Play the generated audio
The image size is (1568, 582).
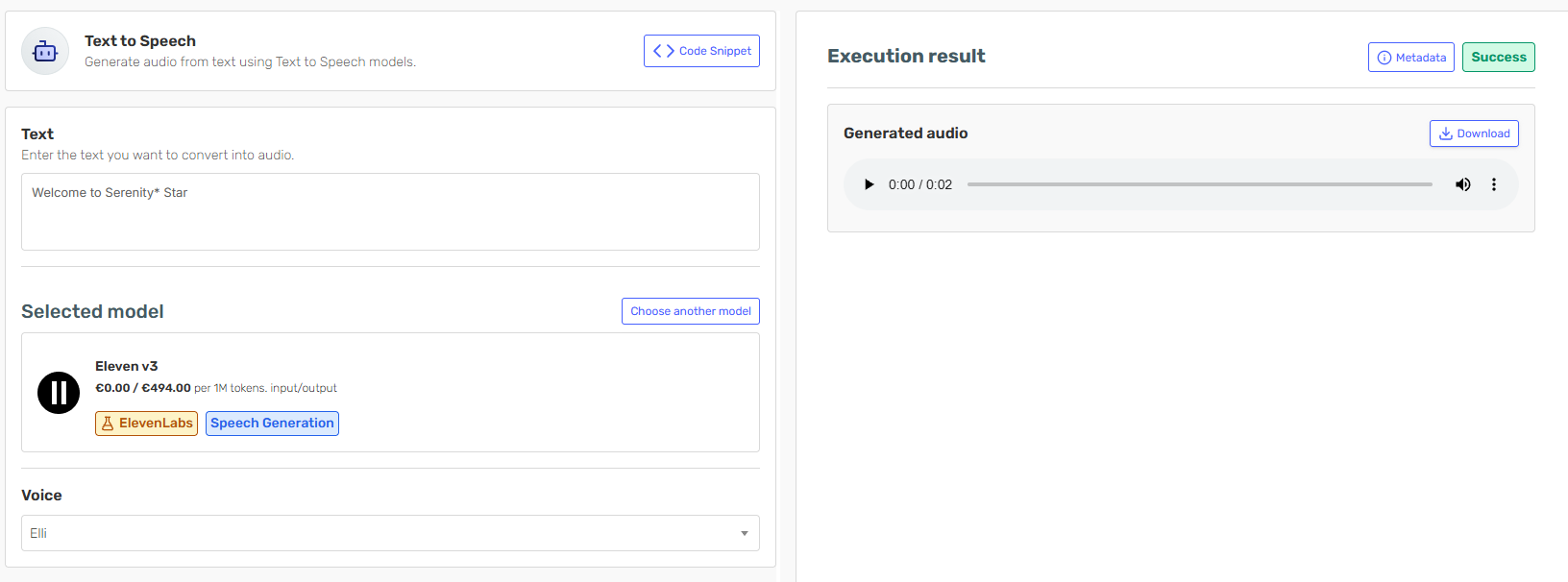coord(869,184)
